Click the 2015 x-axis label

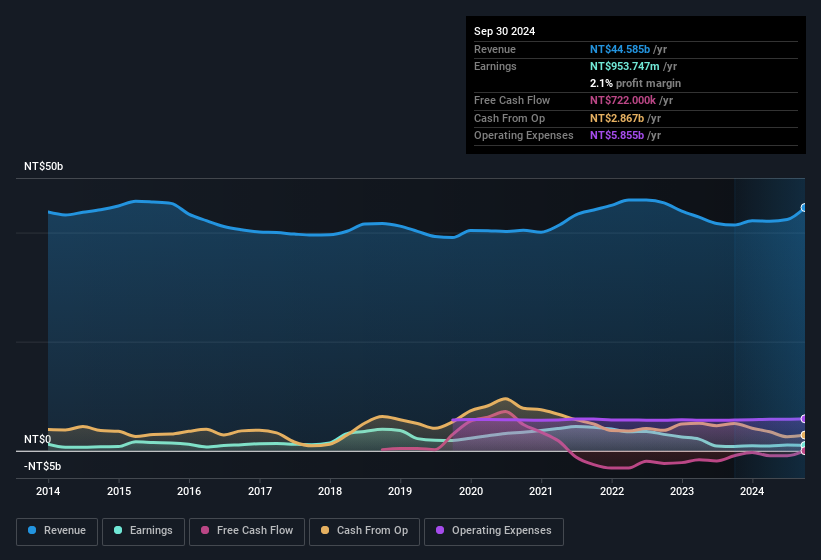click(x=119, y=491)
